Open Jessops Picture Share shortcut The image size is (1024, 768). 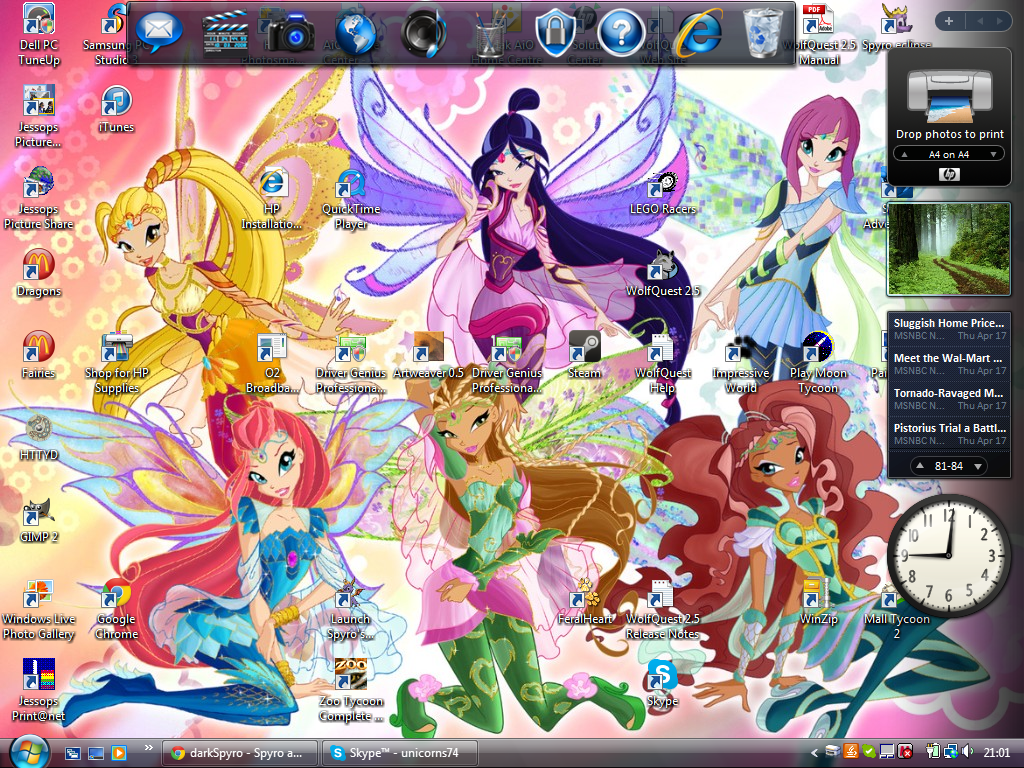(x=39, y=199)
